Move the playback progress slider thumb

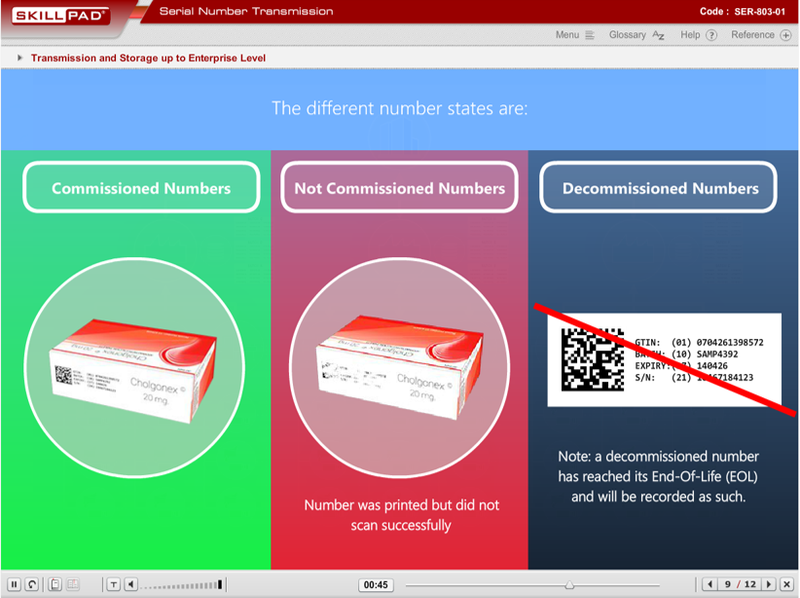point(569,585)
